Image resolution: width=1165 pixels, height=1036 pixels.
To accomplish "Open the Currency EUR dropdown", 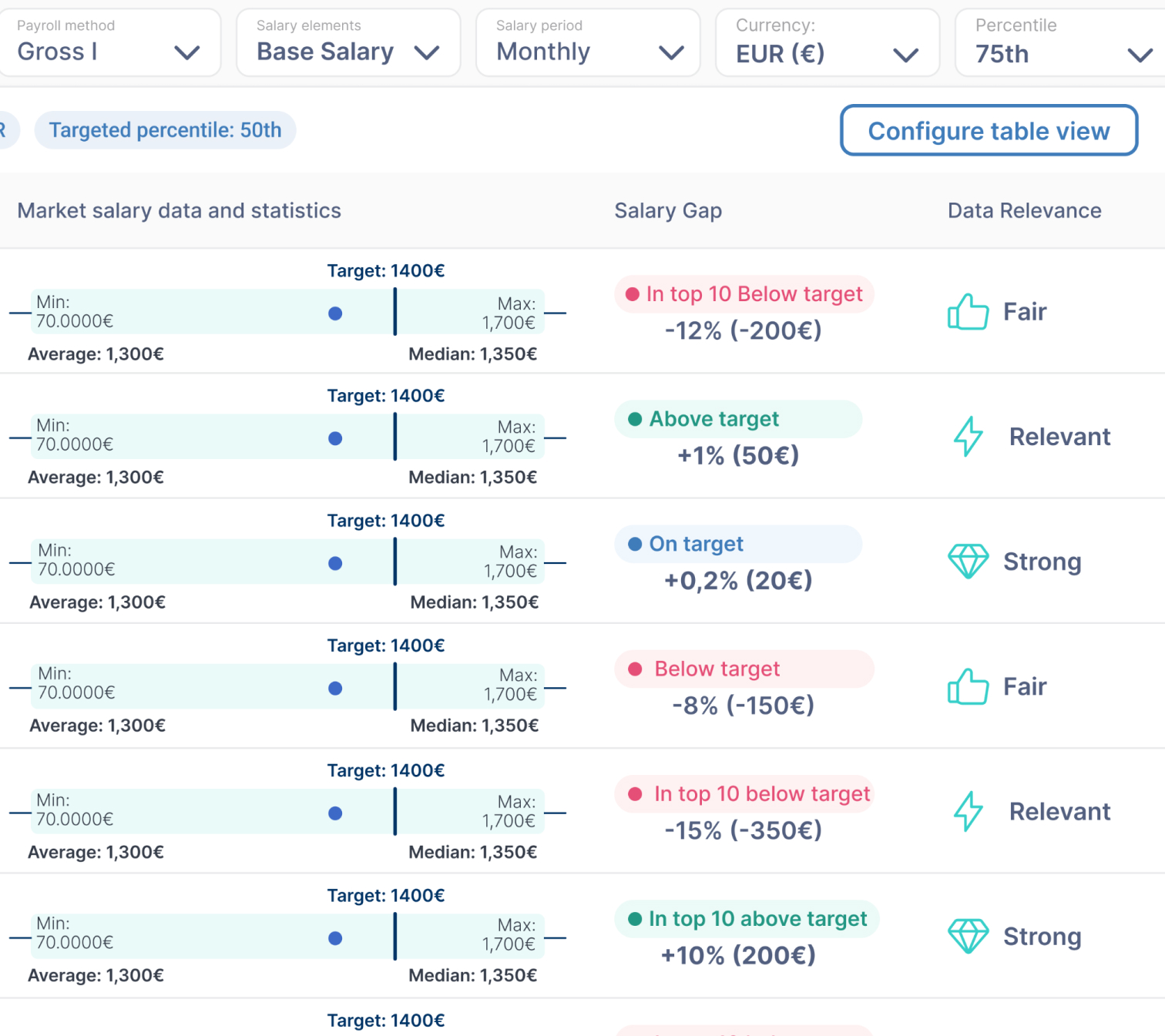I will coord(828,42).
